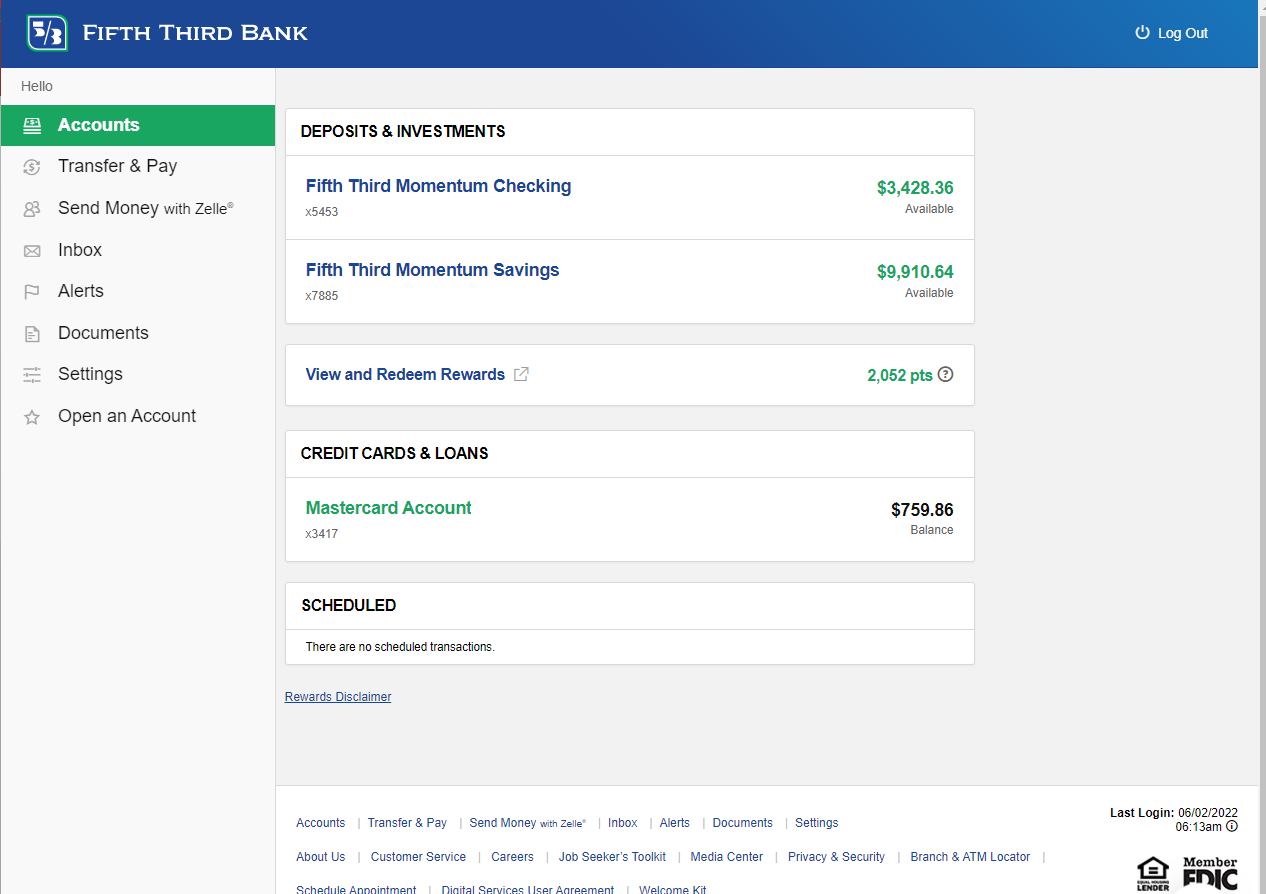1266x894 pixels.
Task: Click the Fifth Third Bank shield logo
Action: (x=46, y=33)
